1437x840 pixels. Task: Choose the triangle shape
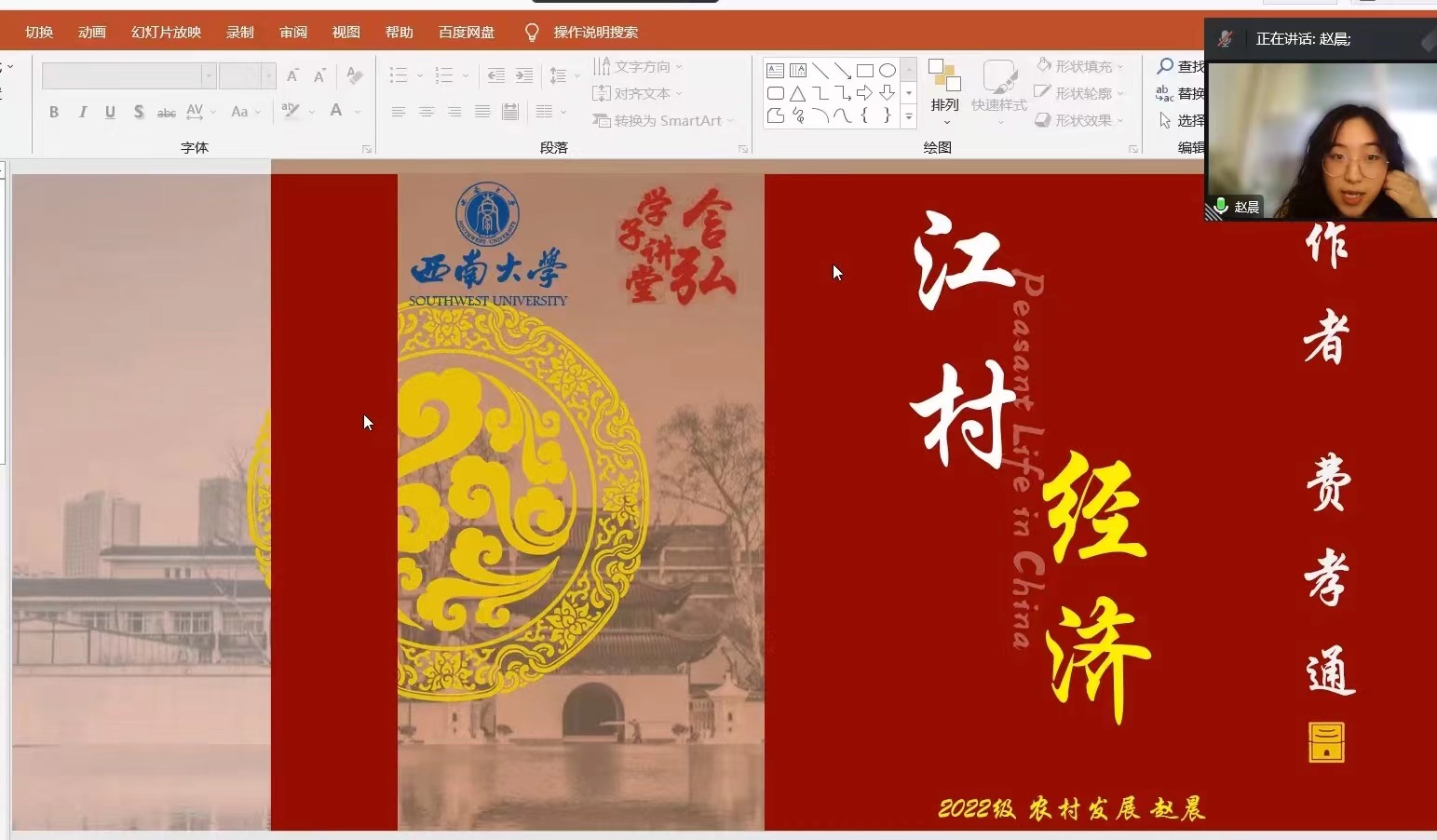[797, 93]
